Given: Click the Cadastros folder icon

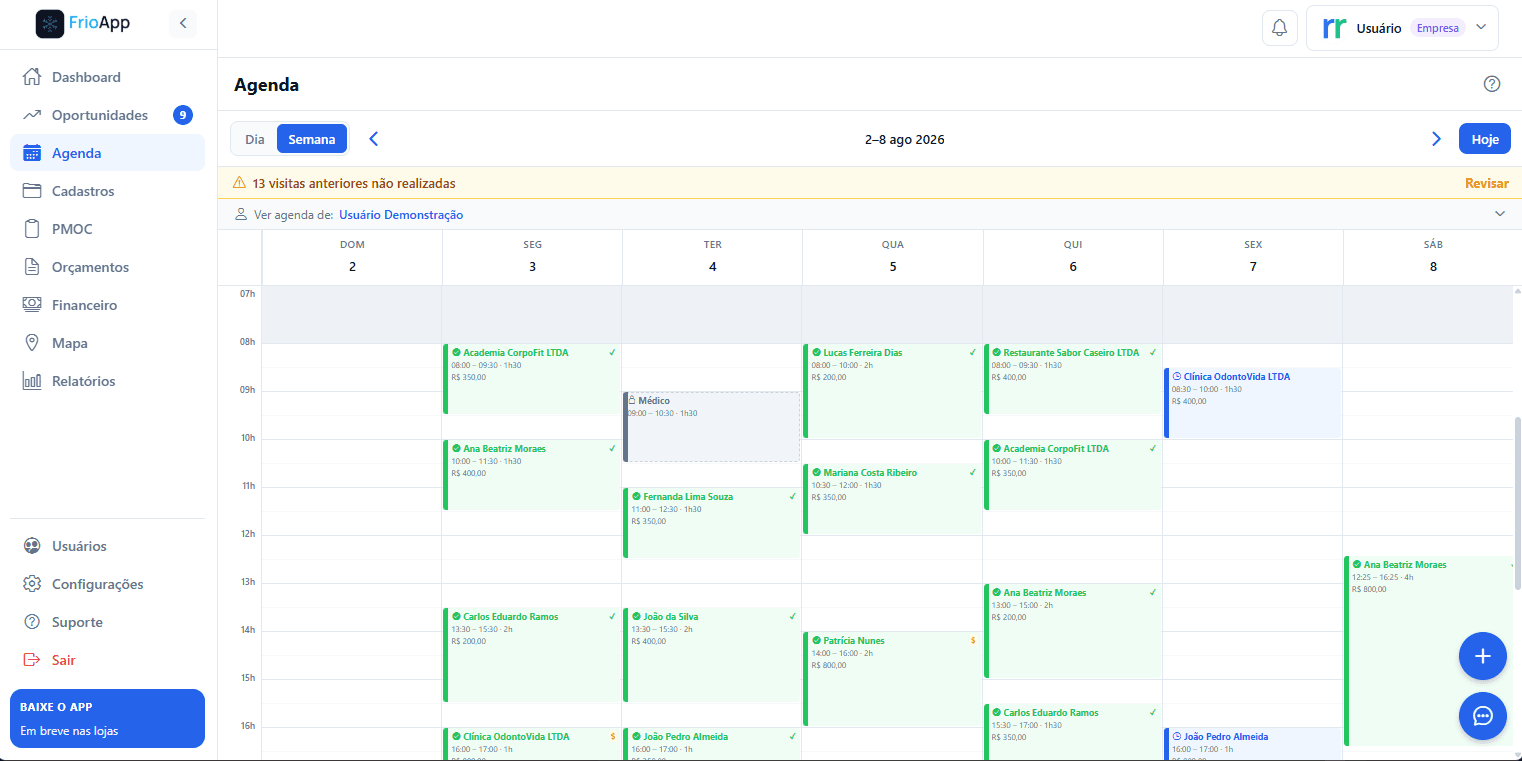Looking at the screenshot, I should [32, 191].
